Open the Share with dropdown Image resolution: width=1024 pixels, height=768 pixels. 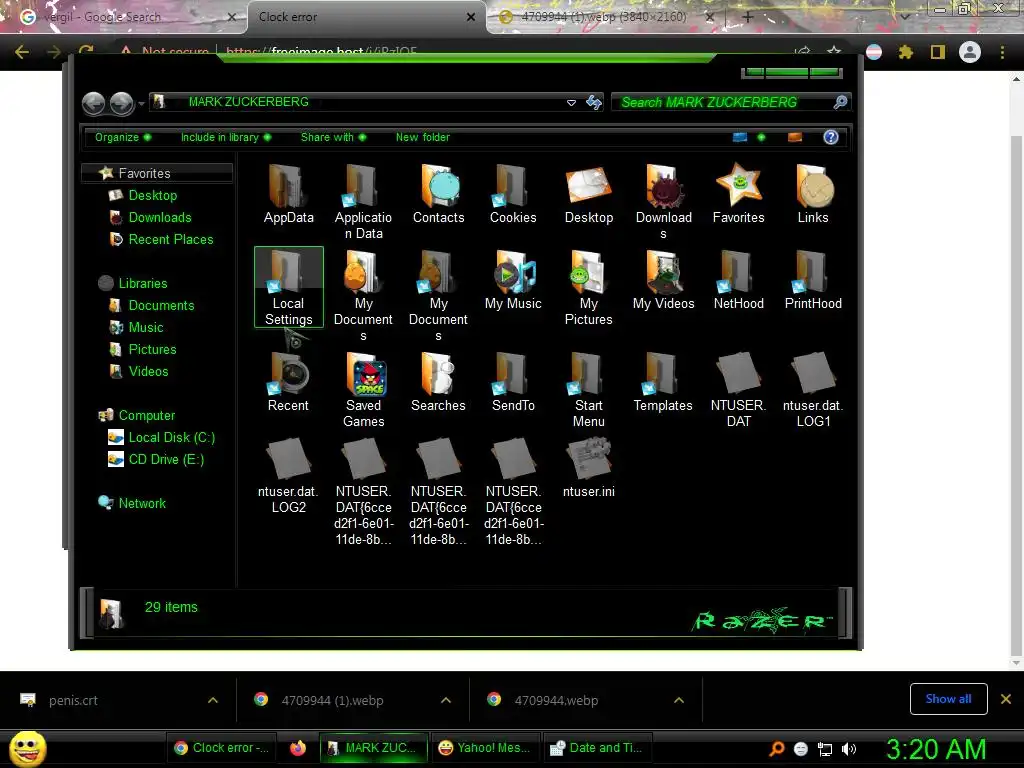pyautogui.click(x=333, y=137)
